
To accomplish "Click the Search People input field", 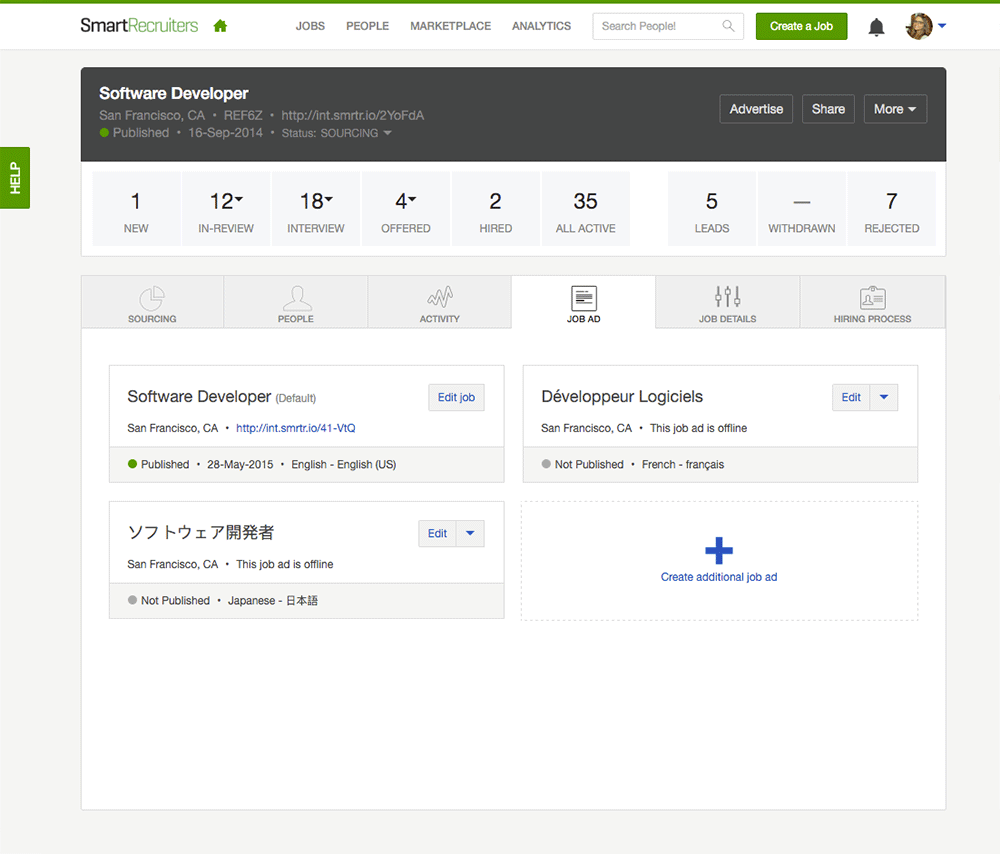I will click(658, 26).
